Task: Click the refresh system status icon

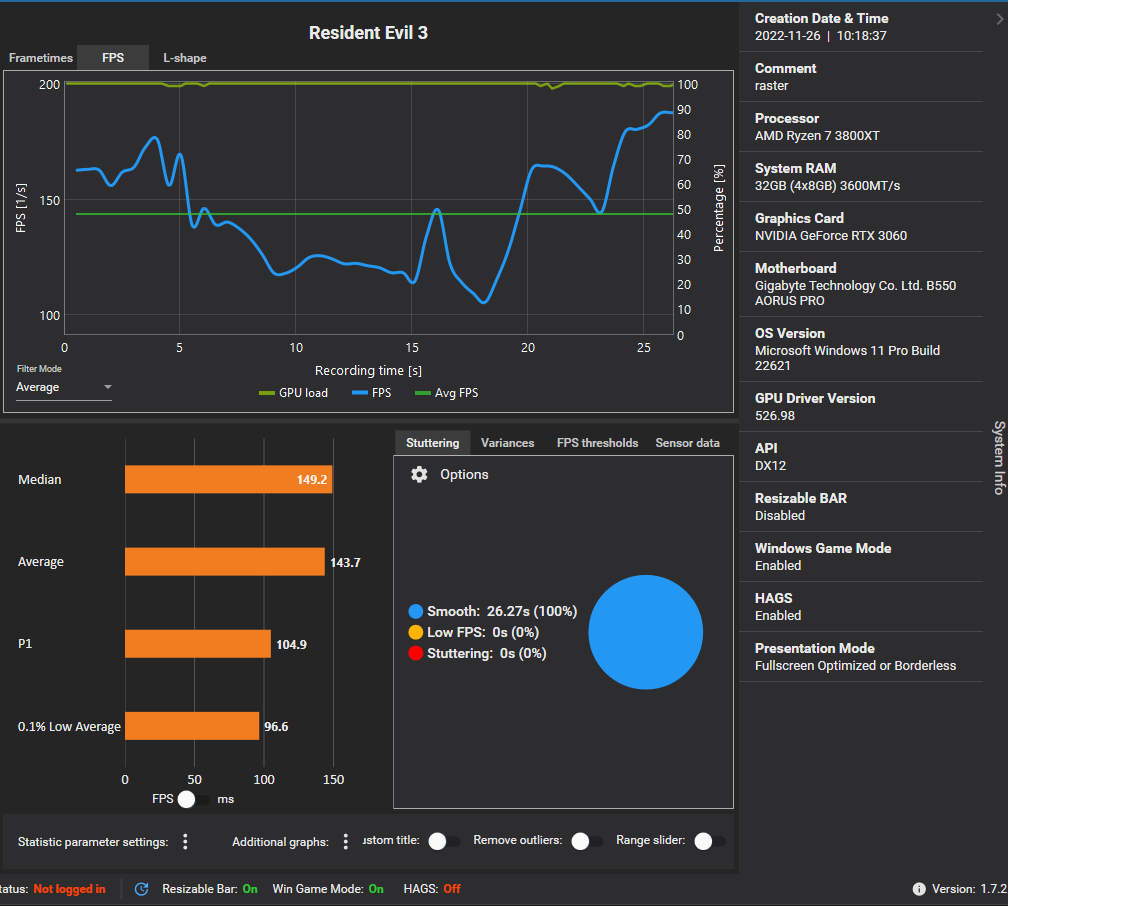Action: [x=142, y=888]
